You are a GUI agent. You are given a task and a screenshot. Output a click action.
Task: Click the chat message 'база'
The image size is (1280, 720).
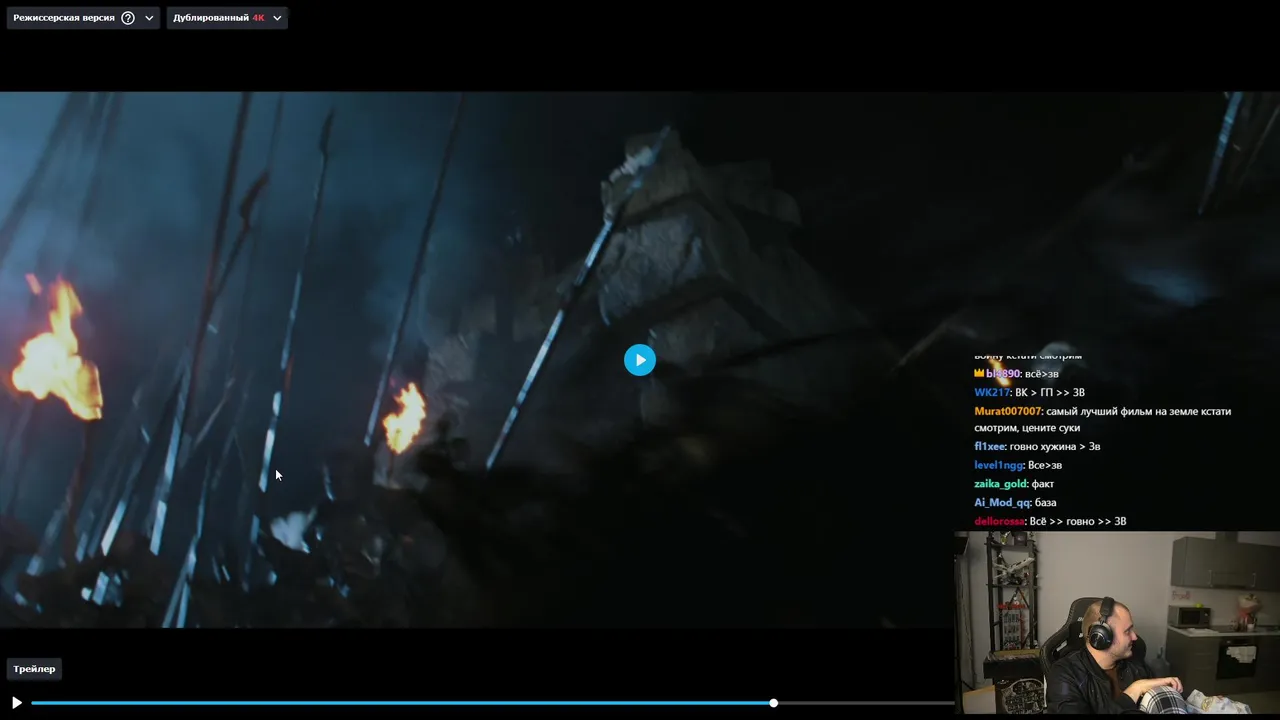click(1045, 503)
